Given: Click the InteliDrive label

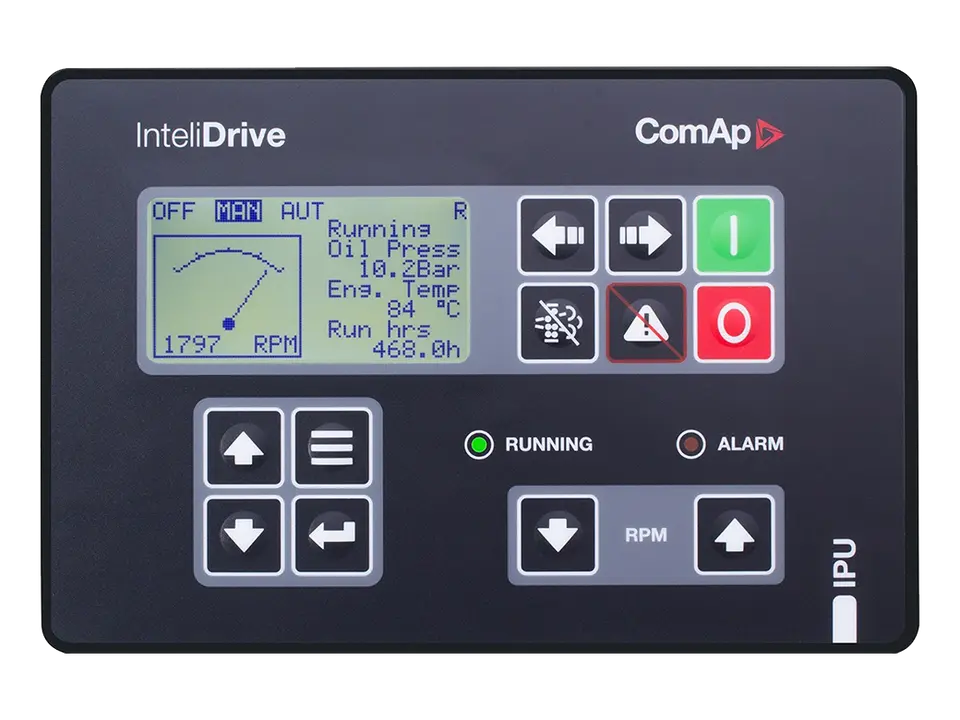Looking at the screenshot, I should coord(211,135).
